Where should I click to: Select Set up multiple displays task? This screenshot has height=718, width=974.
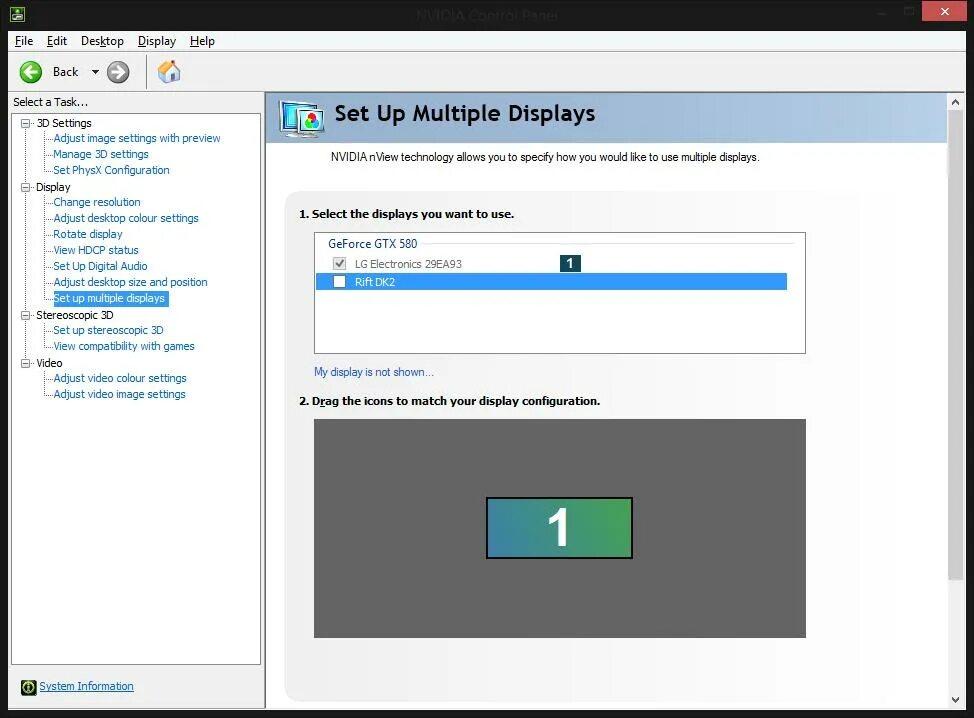click(x=110, y=298)
